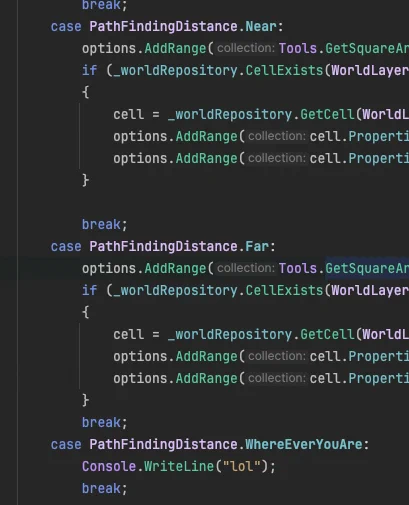
Task: Click GetCell method under the Far case
Action: coord(327,335)
